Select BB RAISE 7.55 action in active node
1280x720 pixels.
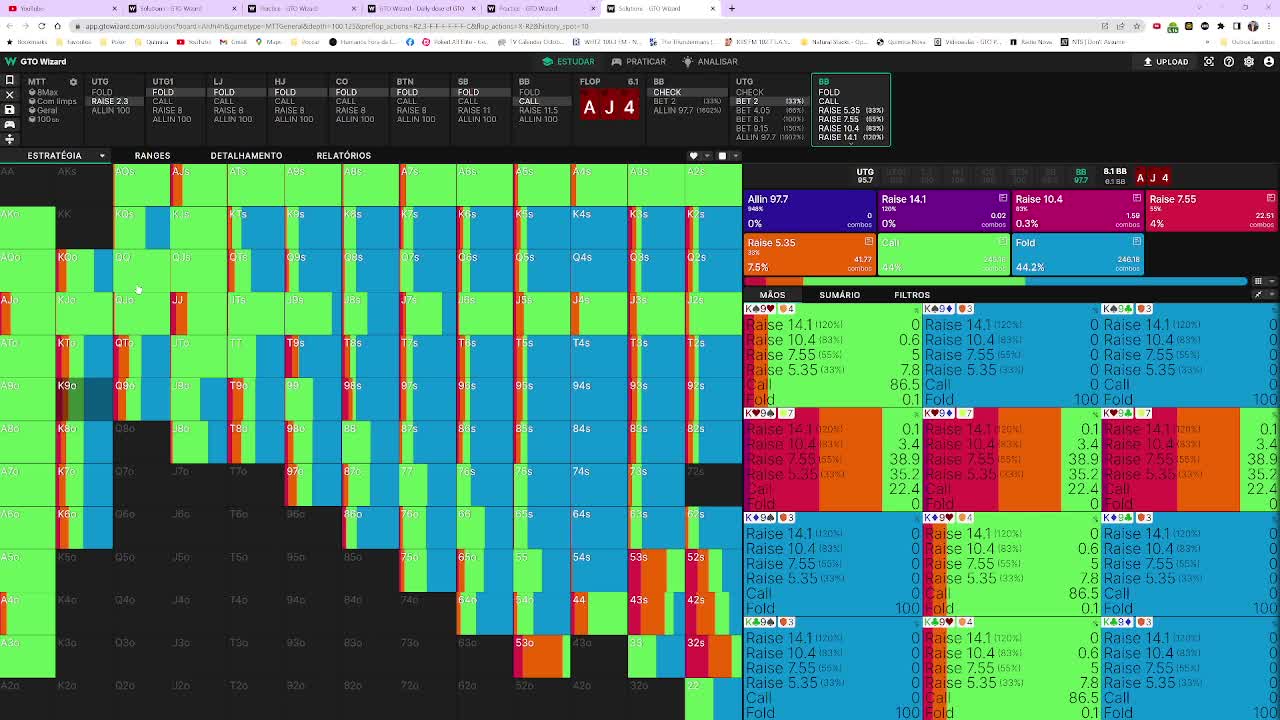[851, 119]
